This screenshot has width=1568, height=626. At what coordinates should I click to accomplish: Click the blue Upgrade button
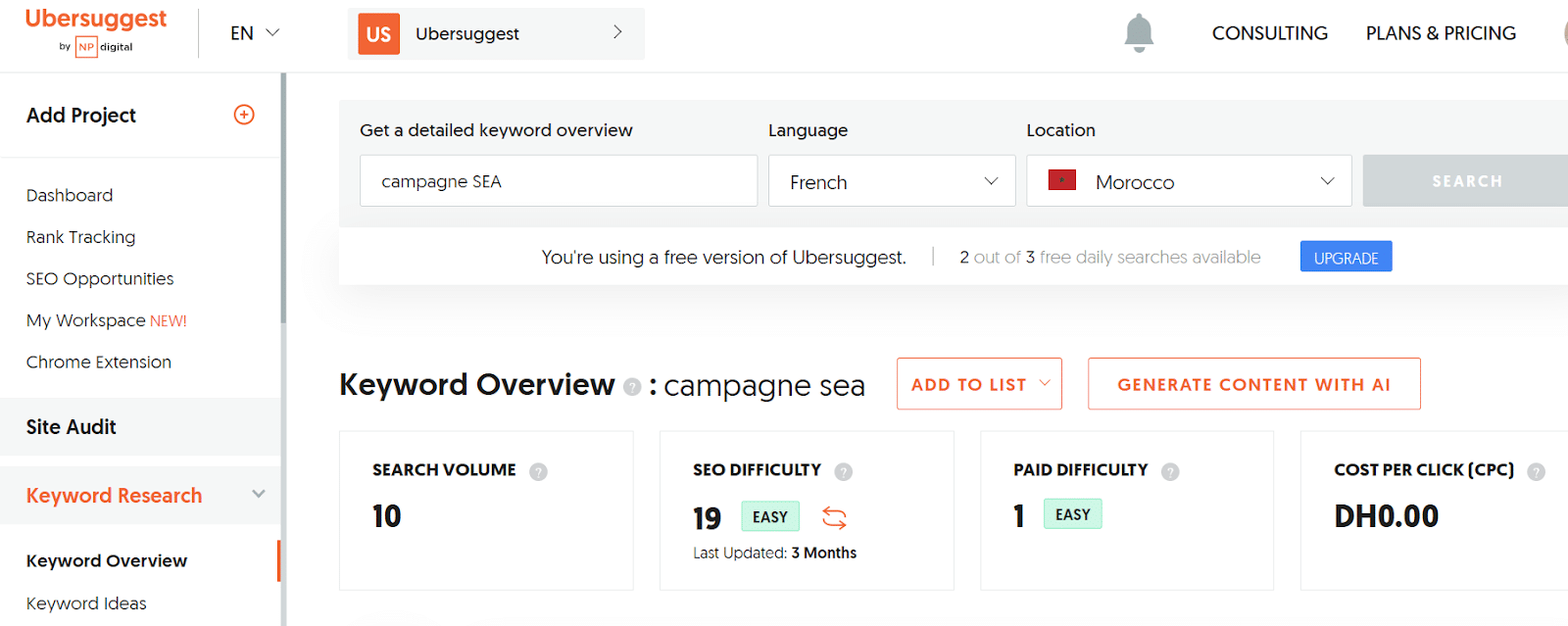point(1346,257)
